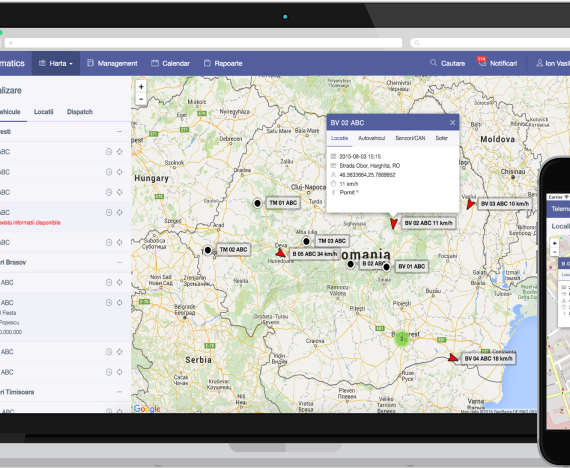Click the magnifier icon beside Cautare
Screen dimensions: 570x468
click(x=433, y=63)
